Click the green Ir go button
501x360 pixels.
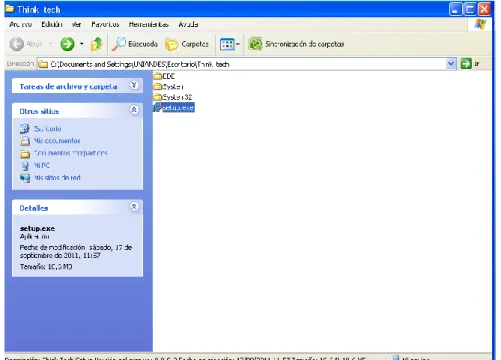point(466,63)
